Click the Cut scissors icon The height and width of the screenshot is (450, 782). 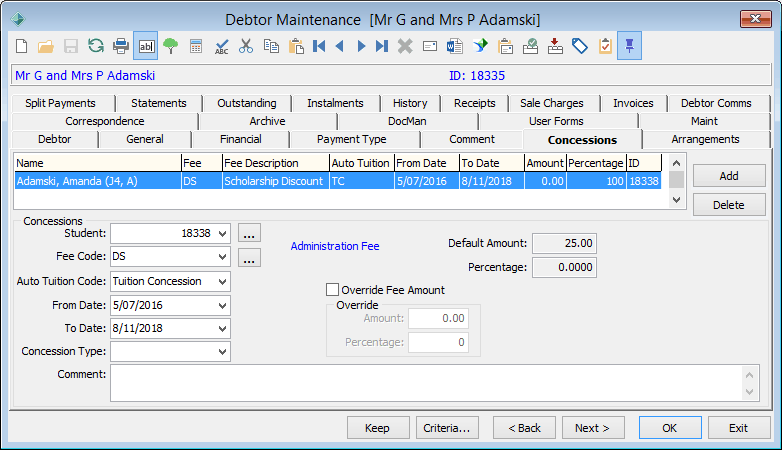point(246,46)
